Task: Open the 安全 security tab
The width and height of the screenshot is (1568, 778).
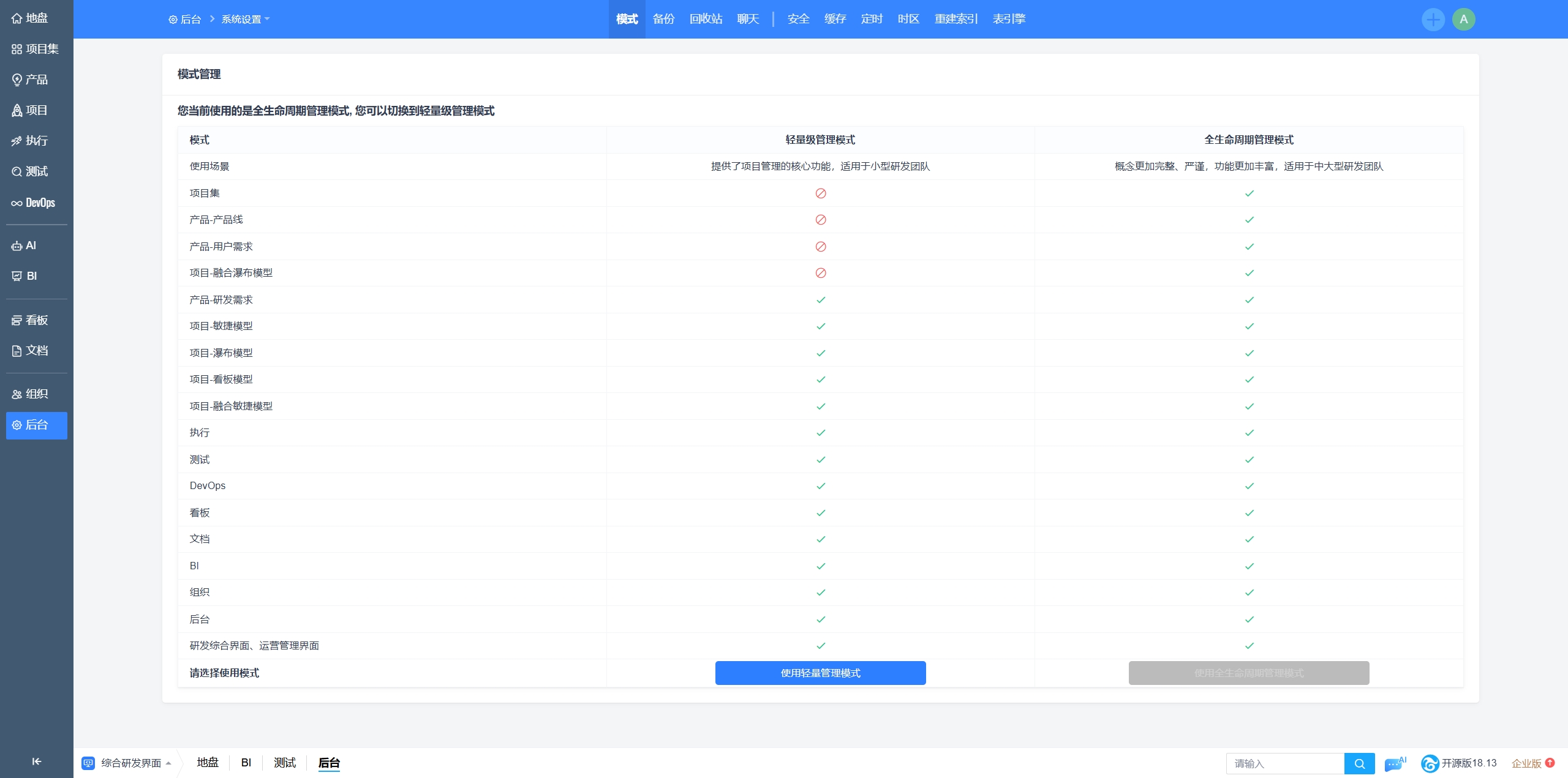Action: 798,19
